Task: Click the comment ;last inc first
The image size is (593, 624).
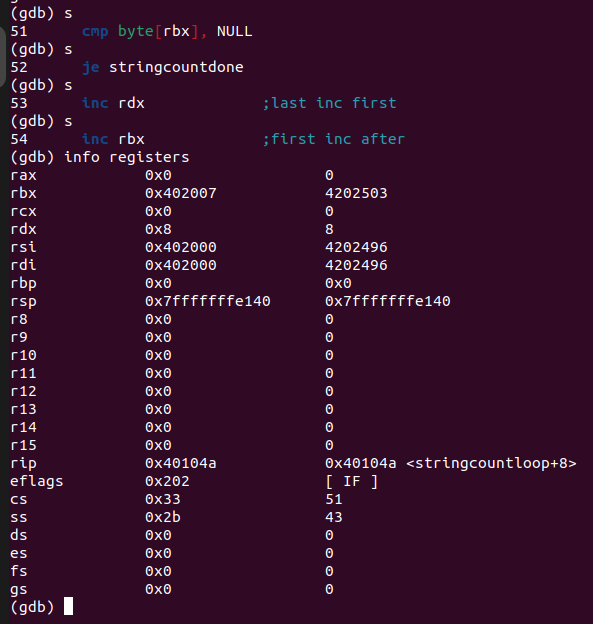Action: click(329, 103)
